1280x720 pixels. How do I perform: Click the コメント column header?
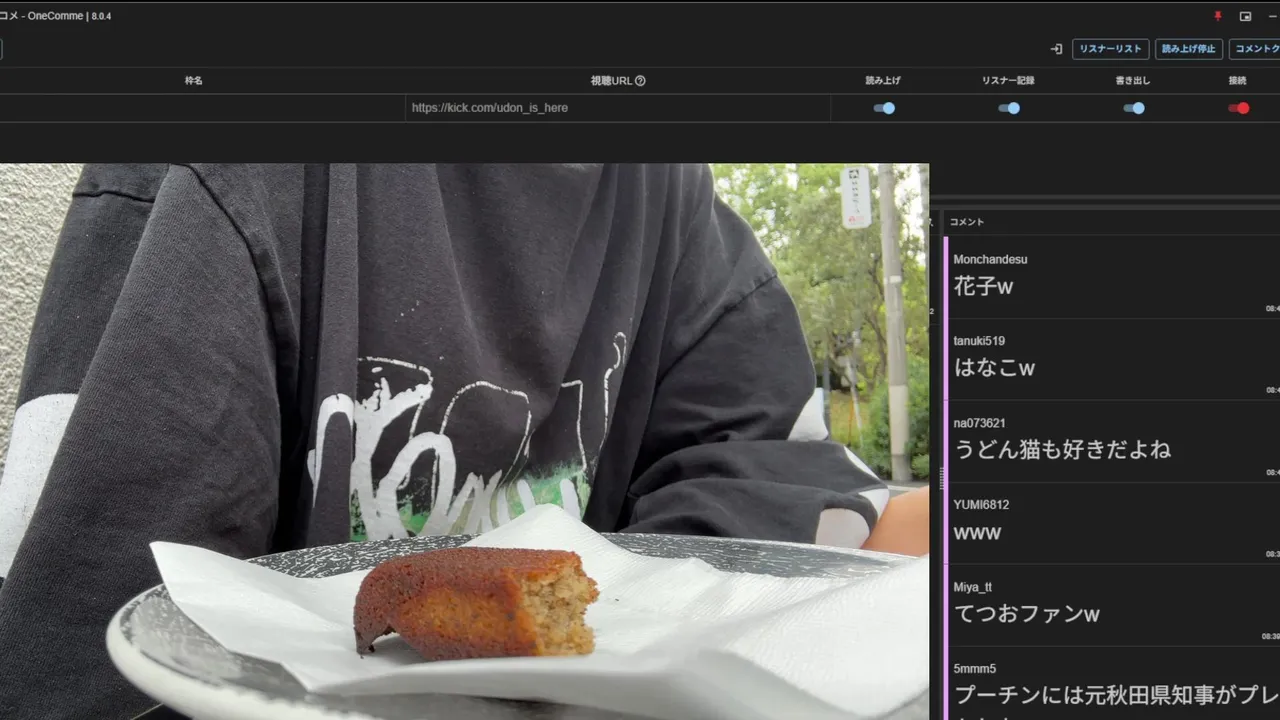click(x=967, y=222)
